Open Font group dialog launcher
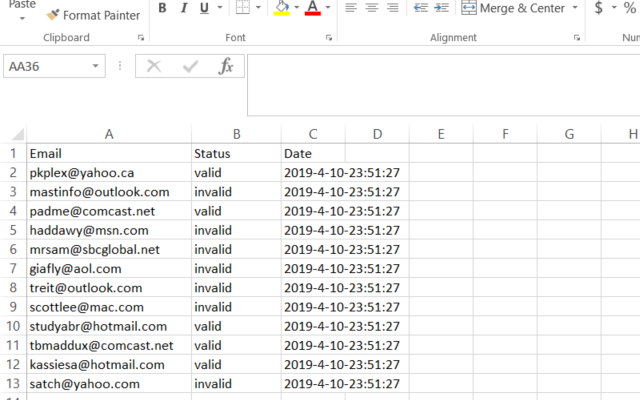 click(329, 38)
